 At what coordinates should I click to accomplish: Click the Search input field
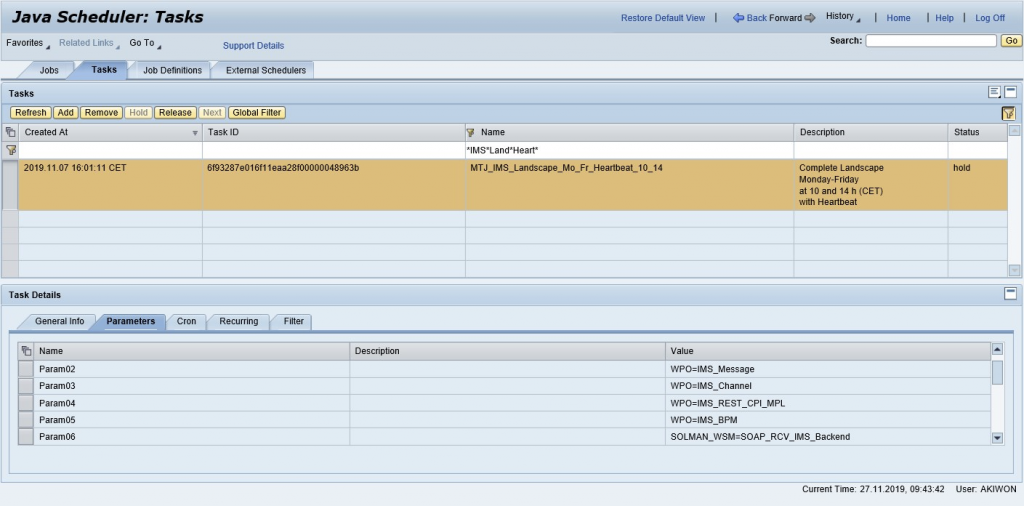coord(931,40)
